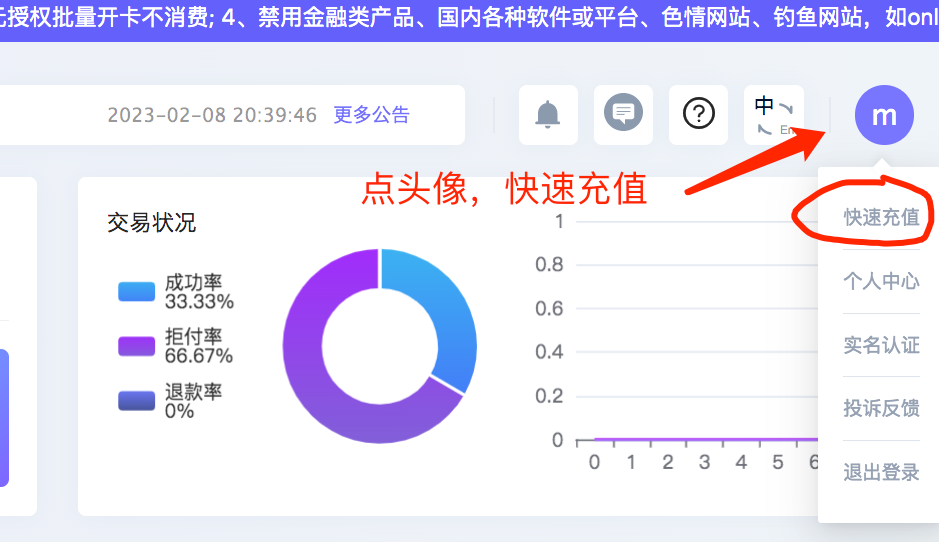Click the purple 'm' avatar
Screen dimensions: 939x542
(x=884, y=115)
